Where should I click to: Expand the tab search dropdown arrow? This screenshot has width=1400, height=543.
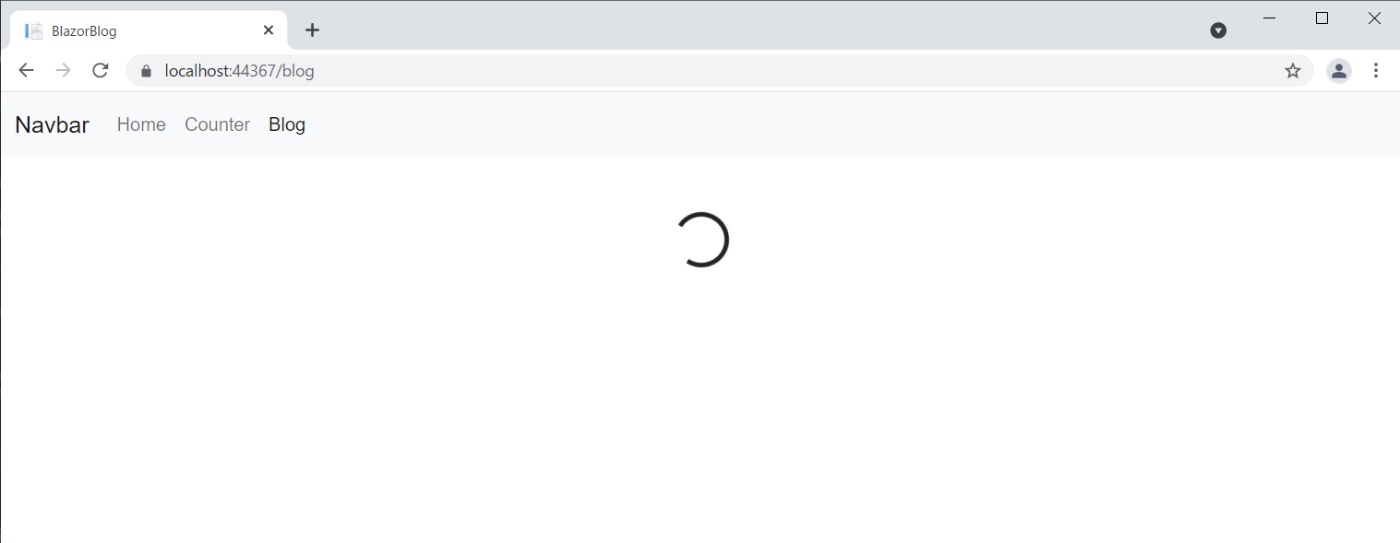pos(1218,30)
